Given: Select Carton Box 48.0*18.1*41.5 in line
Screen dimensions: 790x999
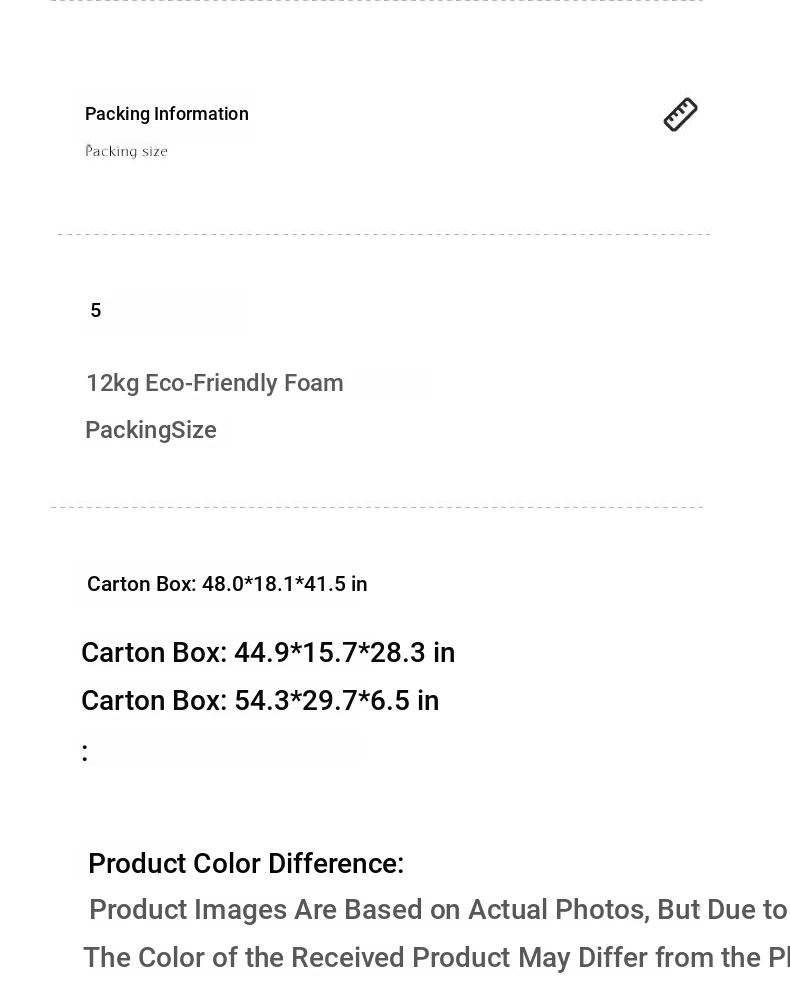Looking at the screenshot, I should 227,584.
